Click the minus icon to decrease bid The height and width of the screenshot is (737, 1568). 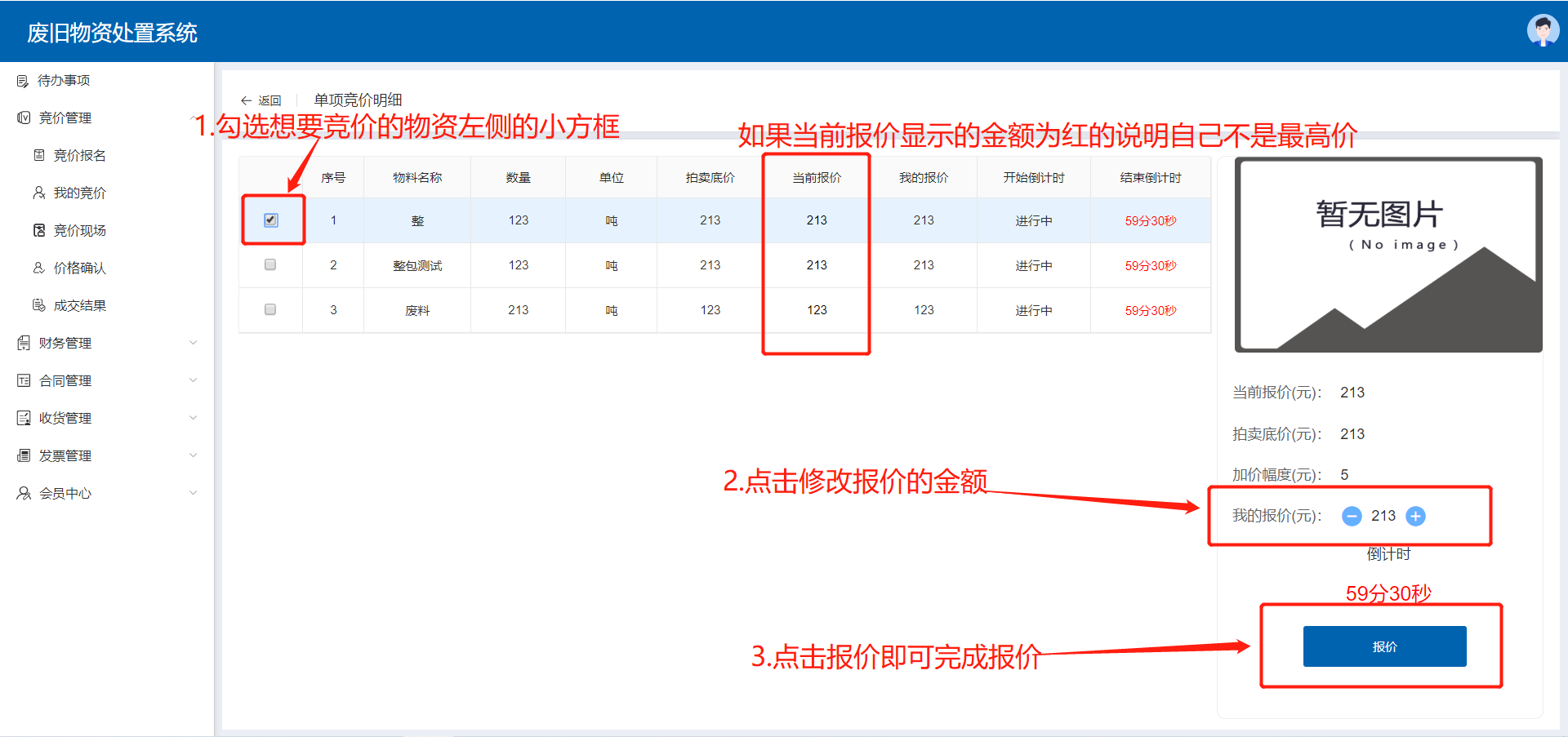[x=1352, y=516]
